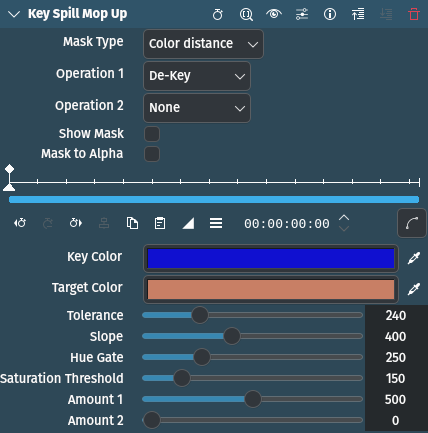Paste keyframes clipboard icon

pyautogui.click(x=160, y=223)
